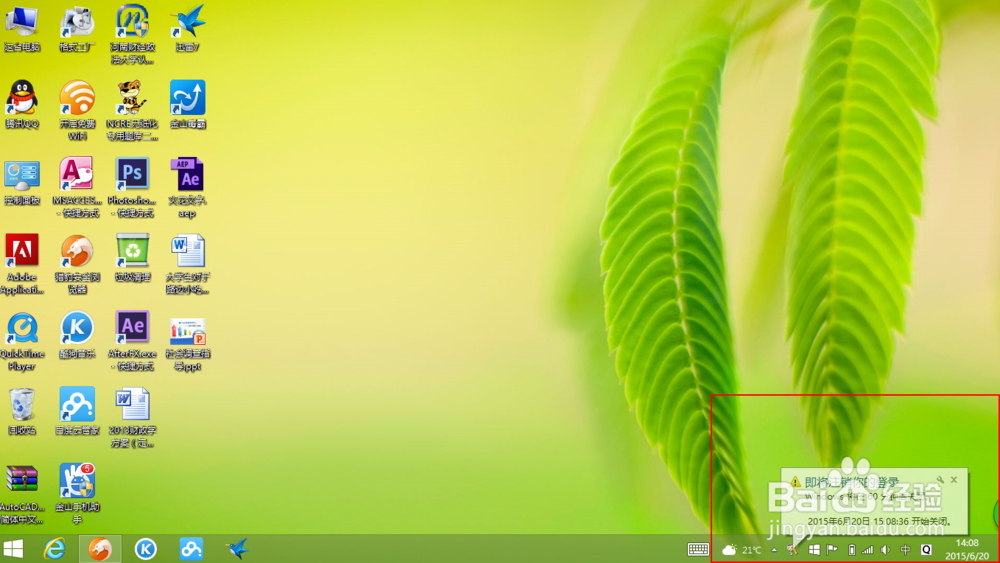
Task: Switch to the 猎豹 browser taskbar button
Action: pyautogui.click(x=100, y=548)
